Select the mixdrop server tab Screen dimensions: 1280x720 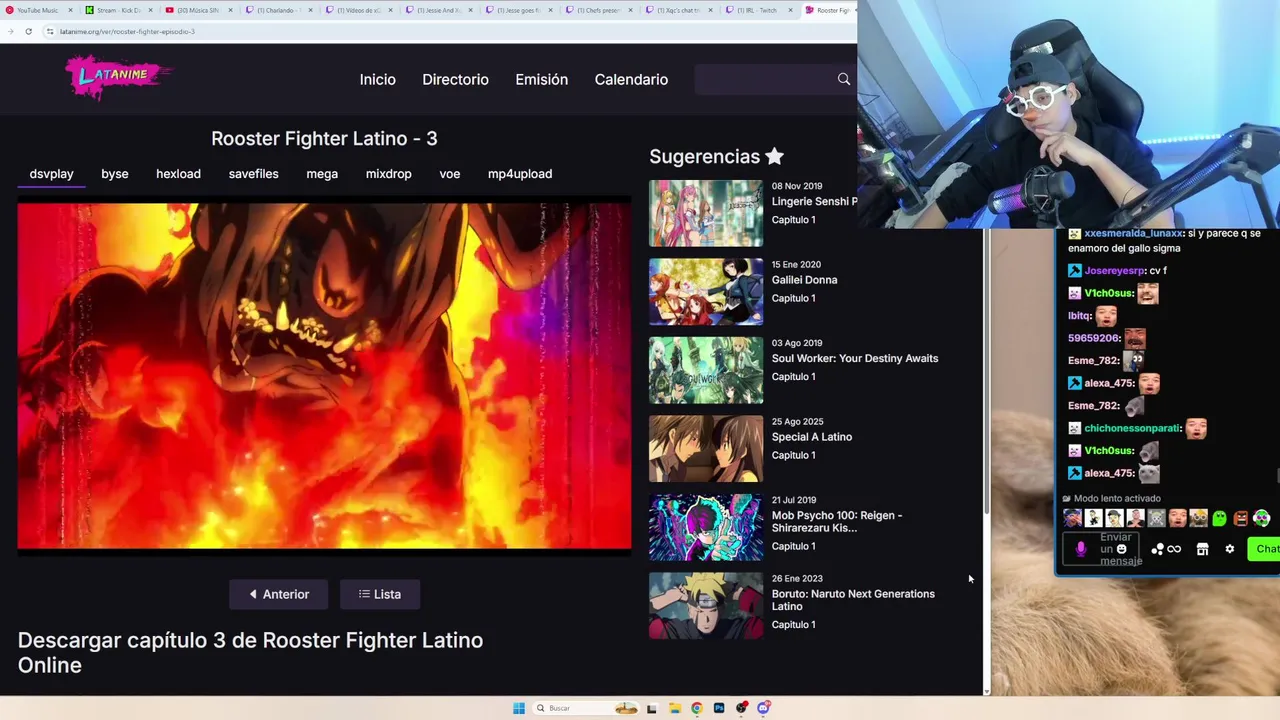[389, 174]
